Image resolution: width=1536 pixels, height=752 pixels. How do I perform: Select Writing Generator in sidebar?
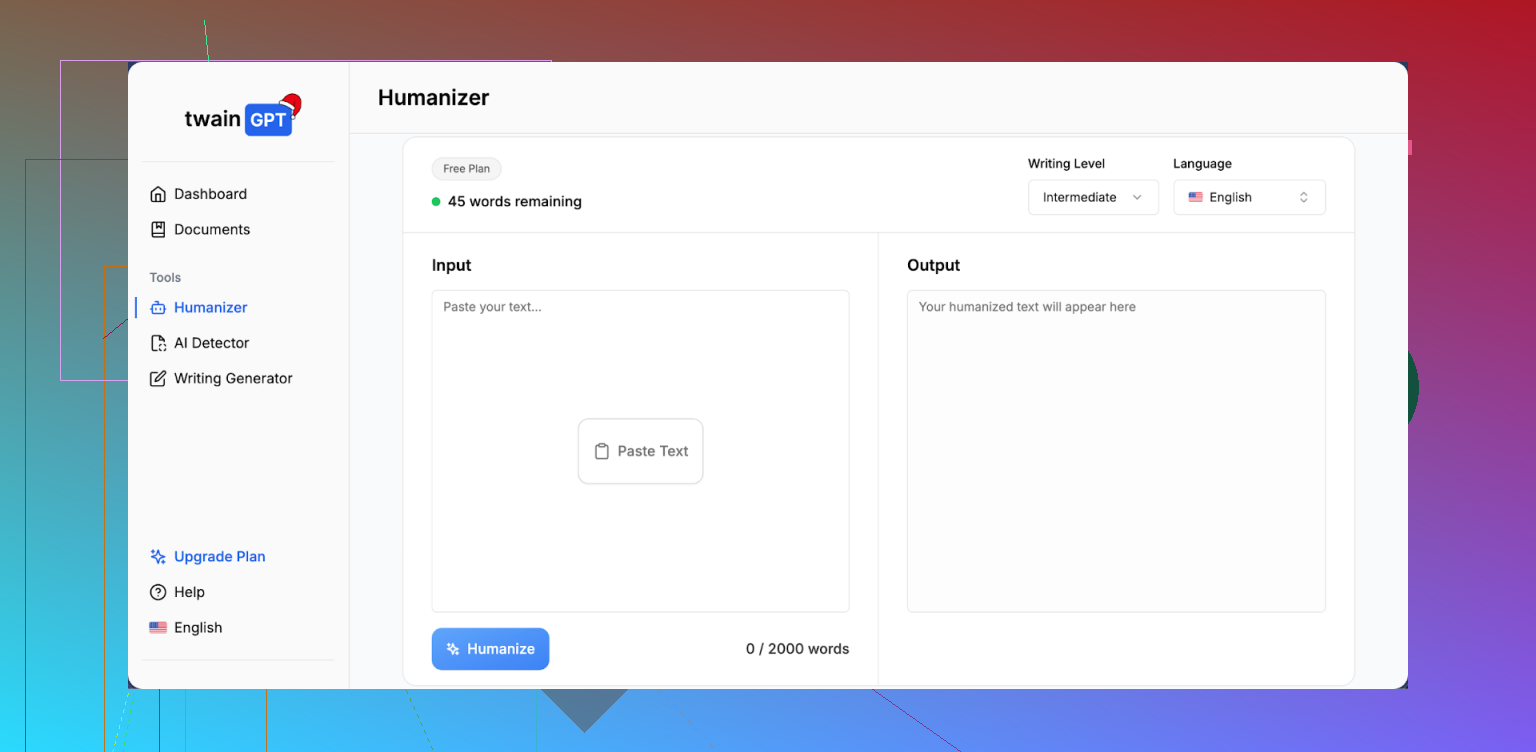232,378
